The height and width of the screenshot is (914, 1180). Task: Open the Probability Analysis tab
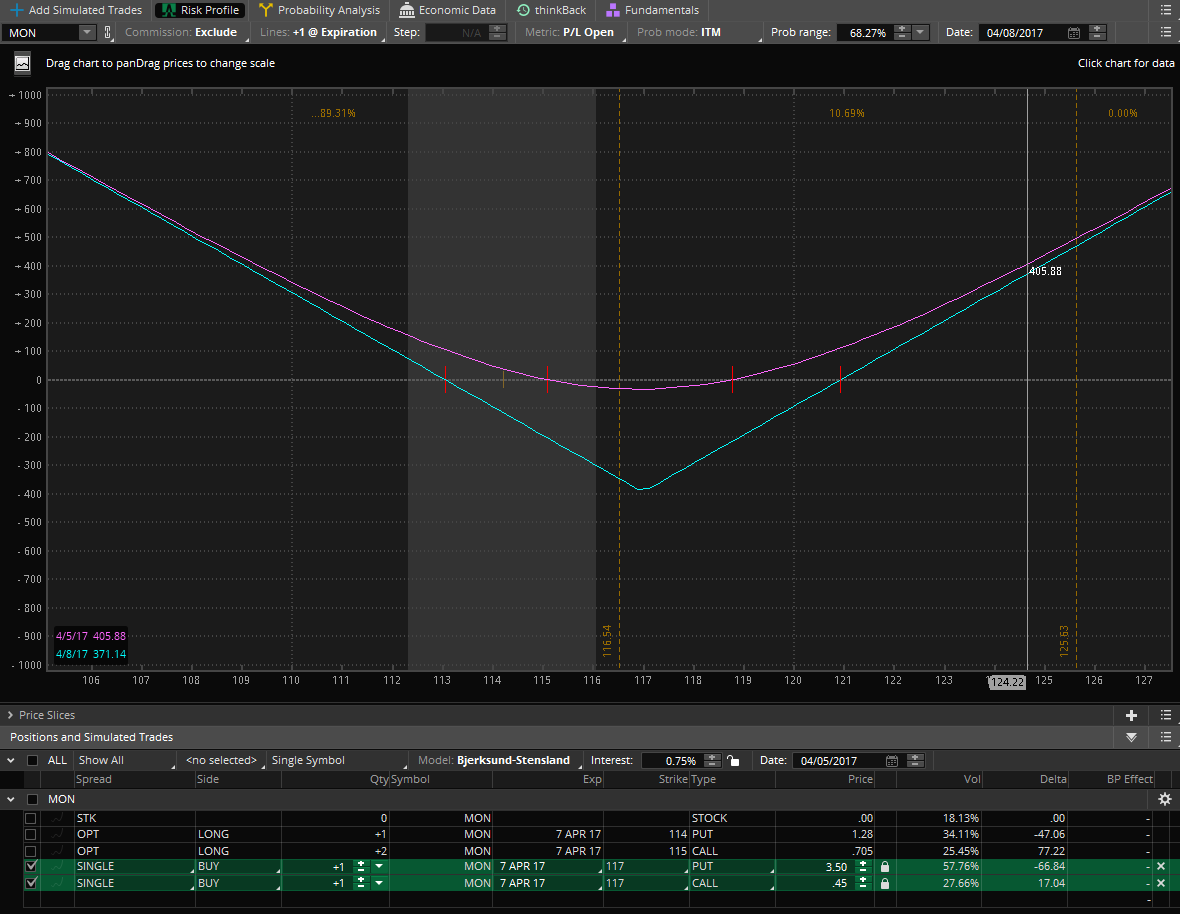[319, 10]
